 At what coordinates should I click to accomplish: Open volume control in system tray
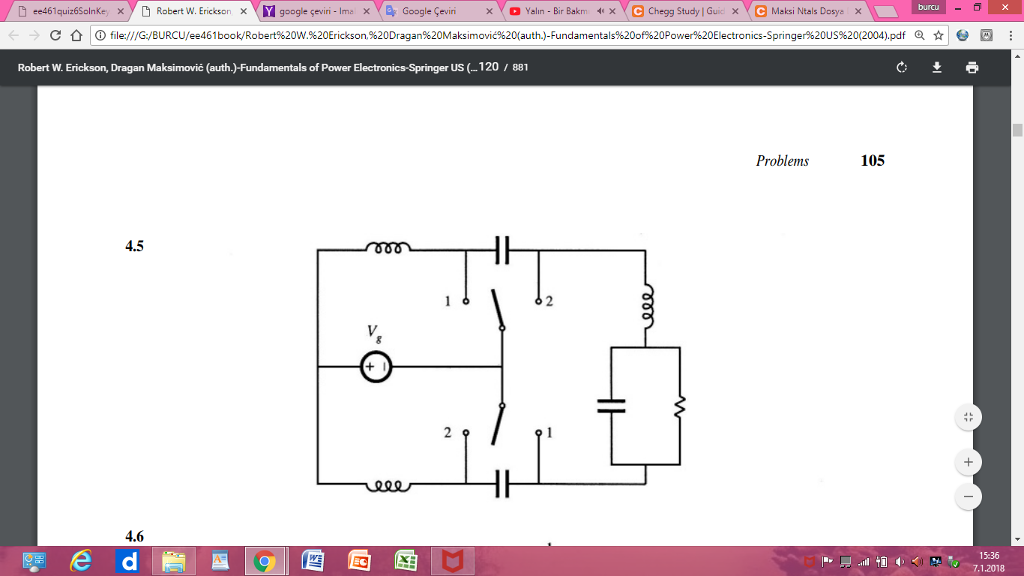click(x=900, y=562)
